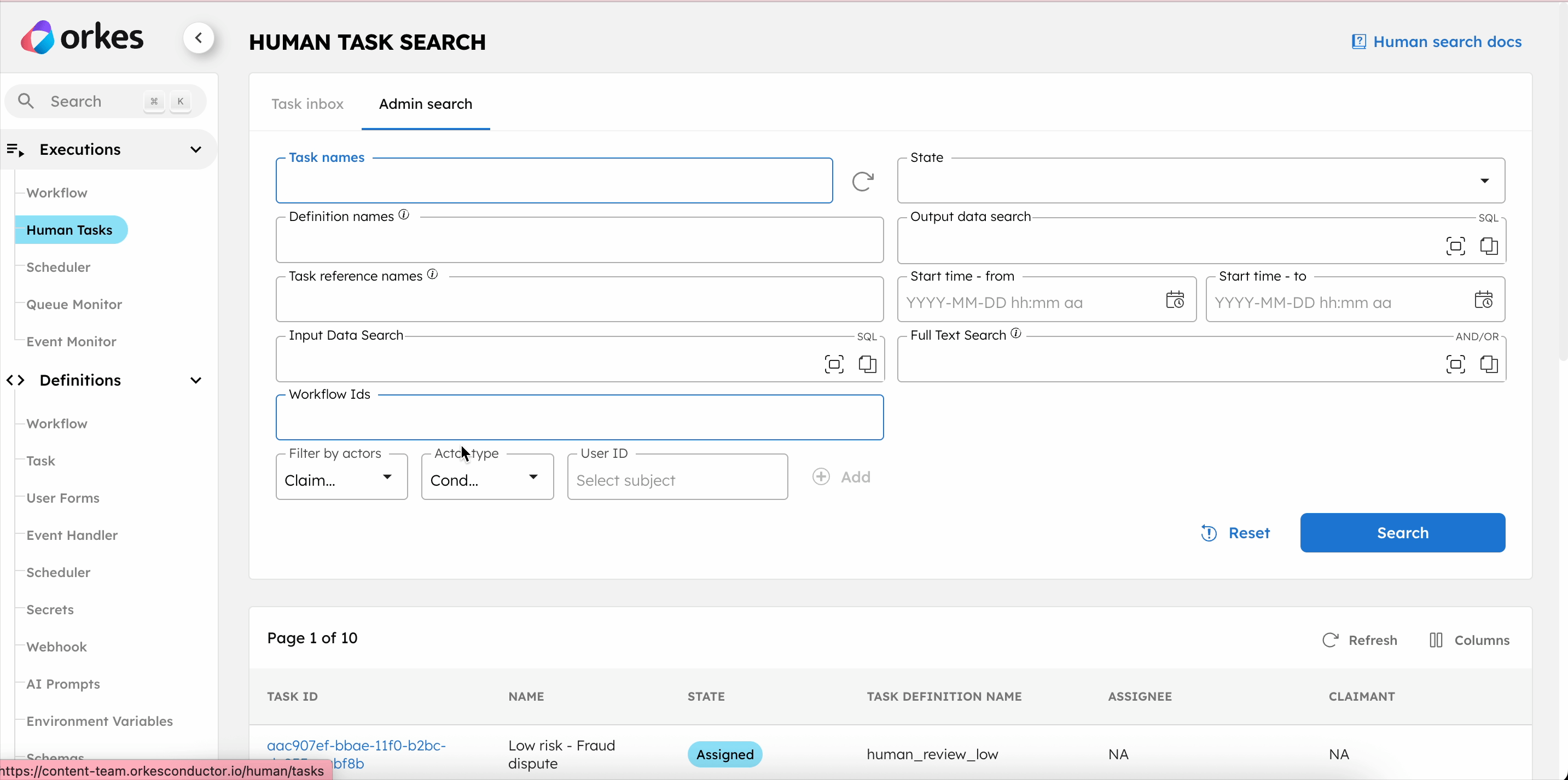Open Start time - to calendar picker
The width and height of the screenshot is (1568, 780).
(x=1483, y=300)
